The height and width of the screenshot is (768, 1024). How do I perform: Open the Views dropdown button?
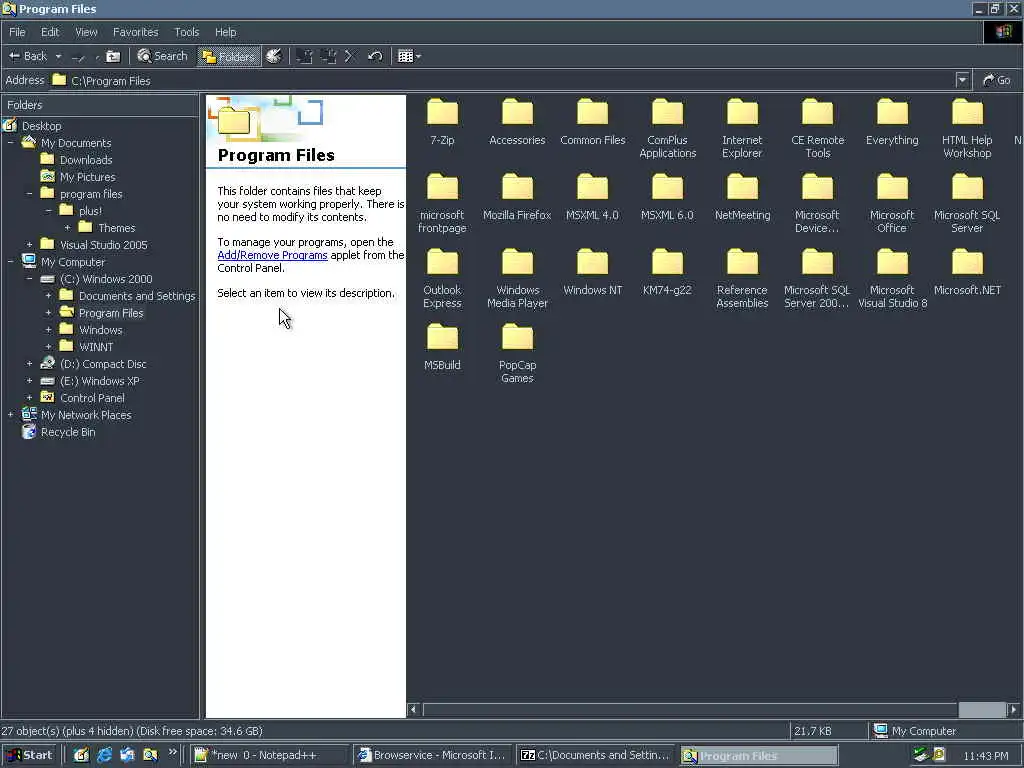coord(409,56)
